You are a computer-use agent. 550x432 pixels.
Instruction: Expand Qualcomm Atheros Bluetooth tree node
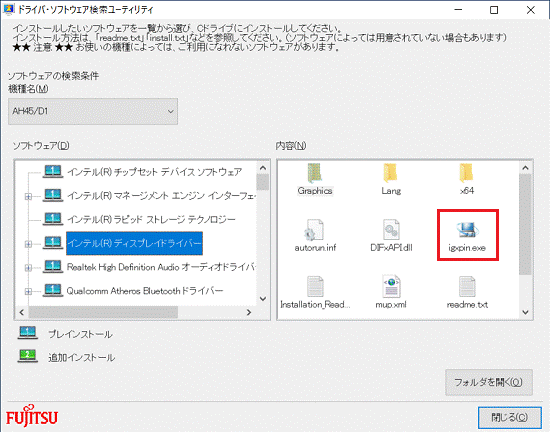(28, 291)
